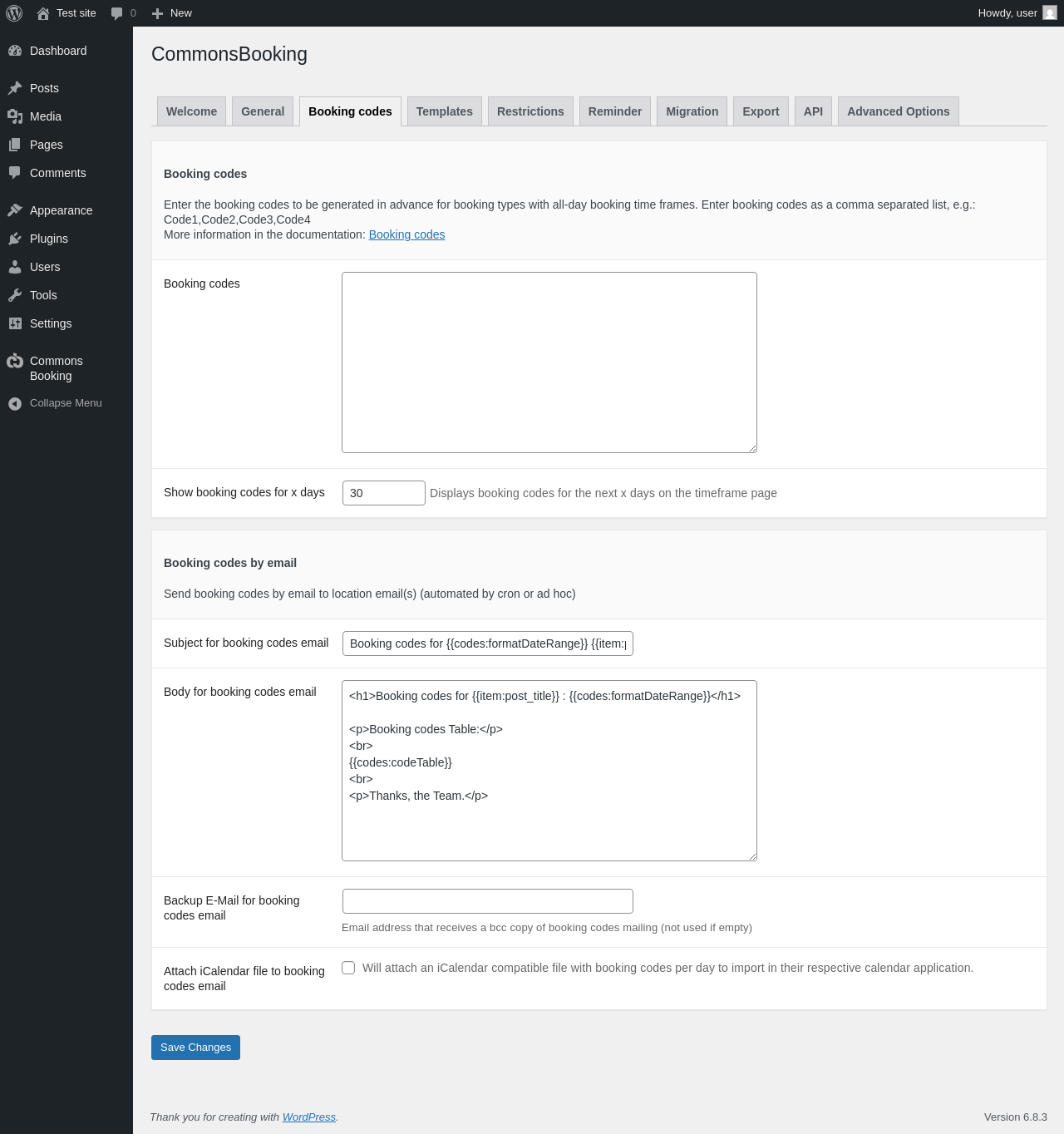Open the Dashboard icon in sidebar
The height and width of the screenshot is (1134, 1064).
tap(15, 51)
